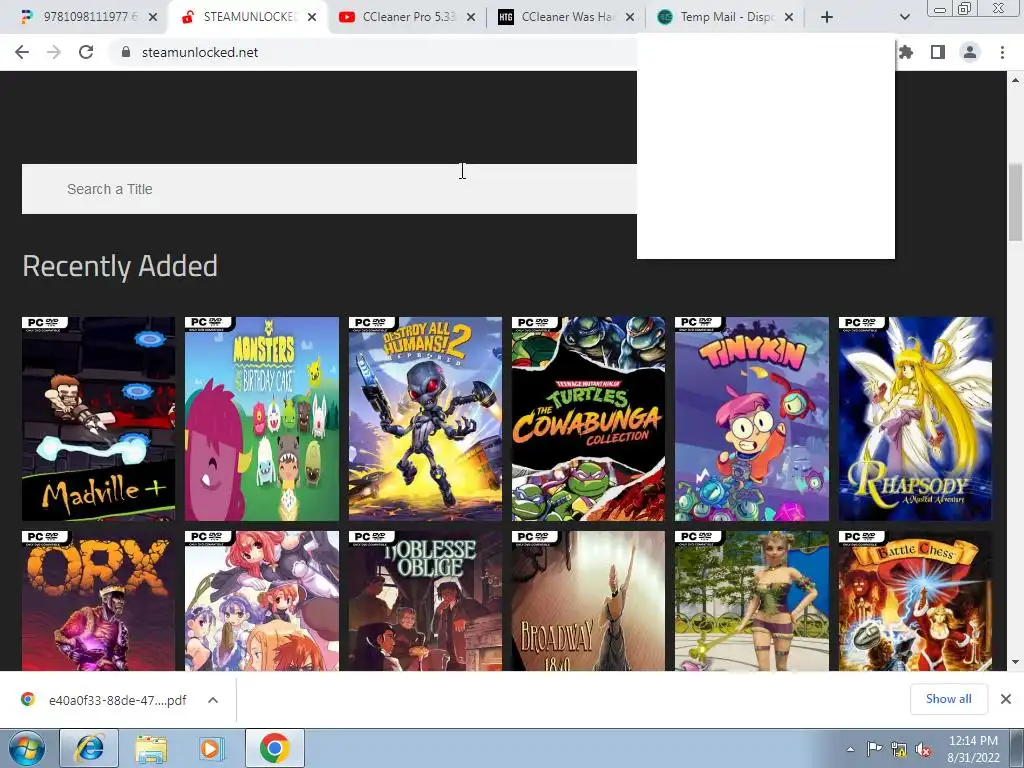Click the Recently Added heading

pyautogui.click(x=120, y=266)
